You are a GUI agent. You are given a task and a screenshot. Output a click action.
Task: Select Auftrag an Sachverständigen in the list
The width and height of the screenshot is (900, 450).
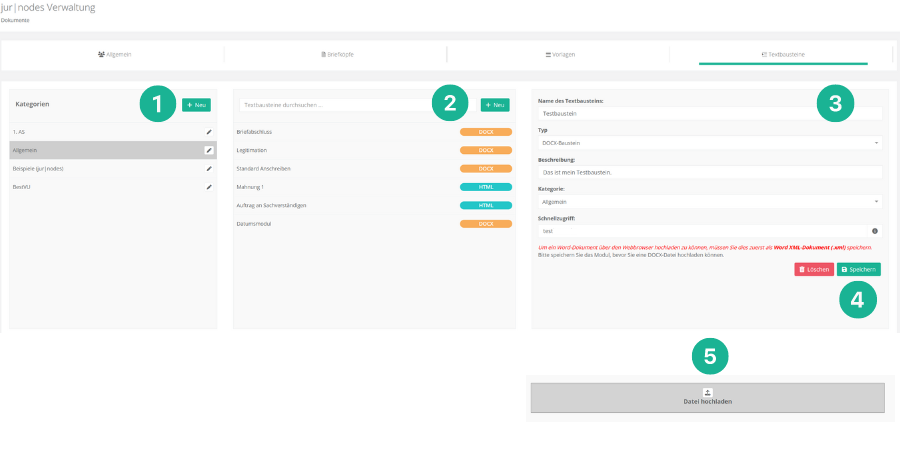tap(272, 205)
